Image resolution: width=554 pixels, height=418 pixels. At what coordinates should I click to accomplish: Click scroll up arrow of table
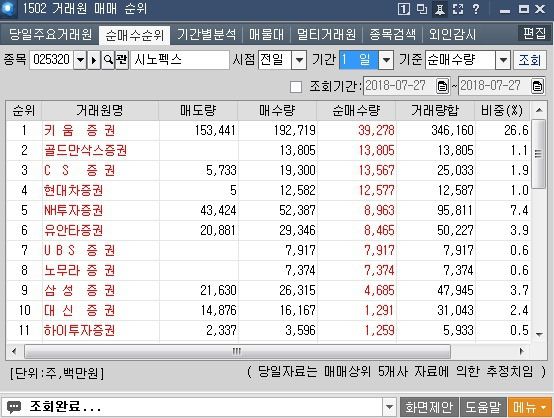pyautogui.click(x=539, y=110)
